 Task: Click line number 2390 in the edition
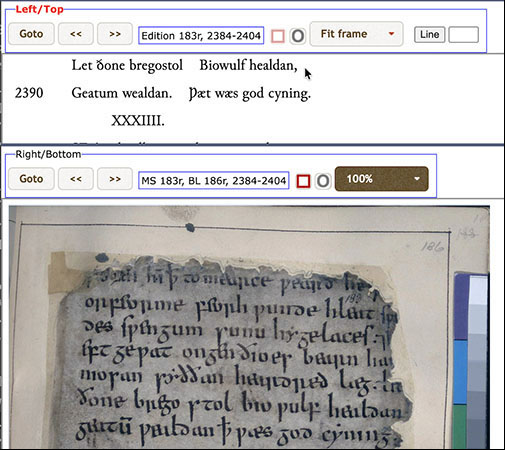pos(29,93)
